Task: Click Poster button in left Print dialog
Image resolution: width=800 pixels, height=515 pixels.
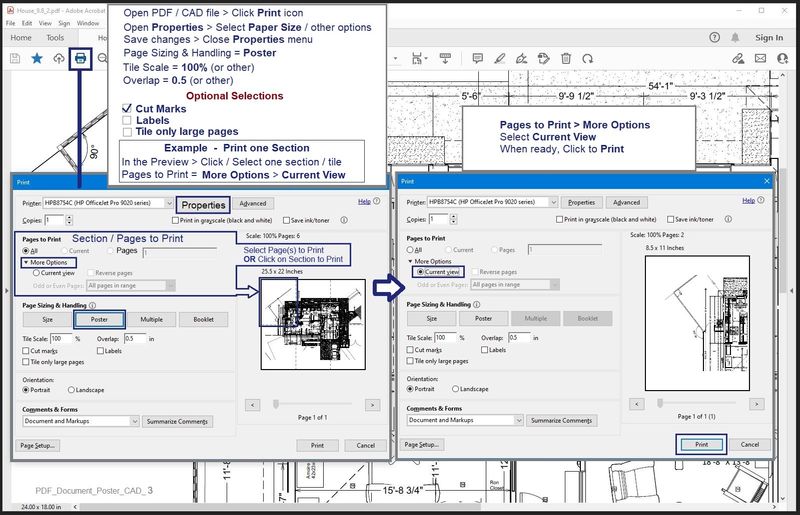Action: click(99, 320)
